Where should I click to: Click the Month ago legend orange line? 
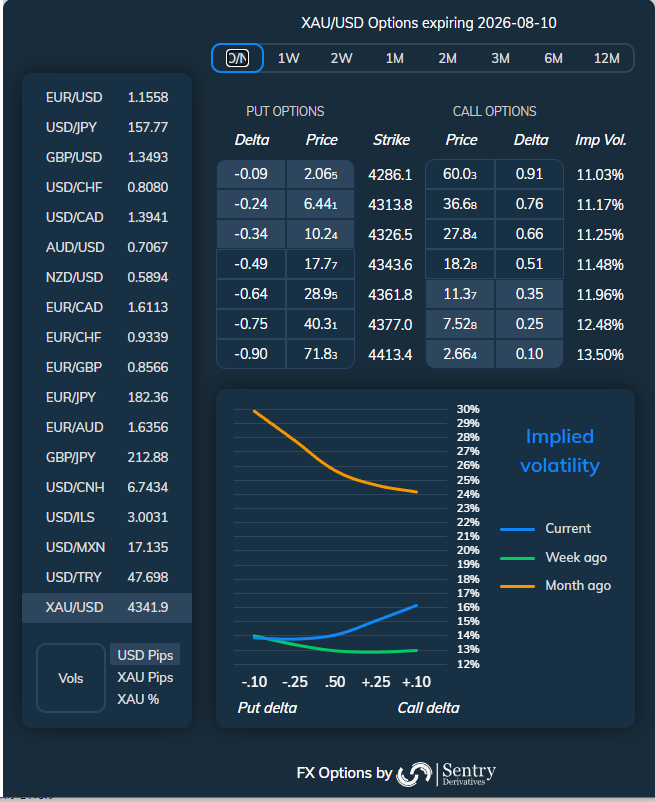[517, 586]
